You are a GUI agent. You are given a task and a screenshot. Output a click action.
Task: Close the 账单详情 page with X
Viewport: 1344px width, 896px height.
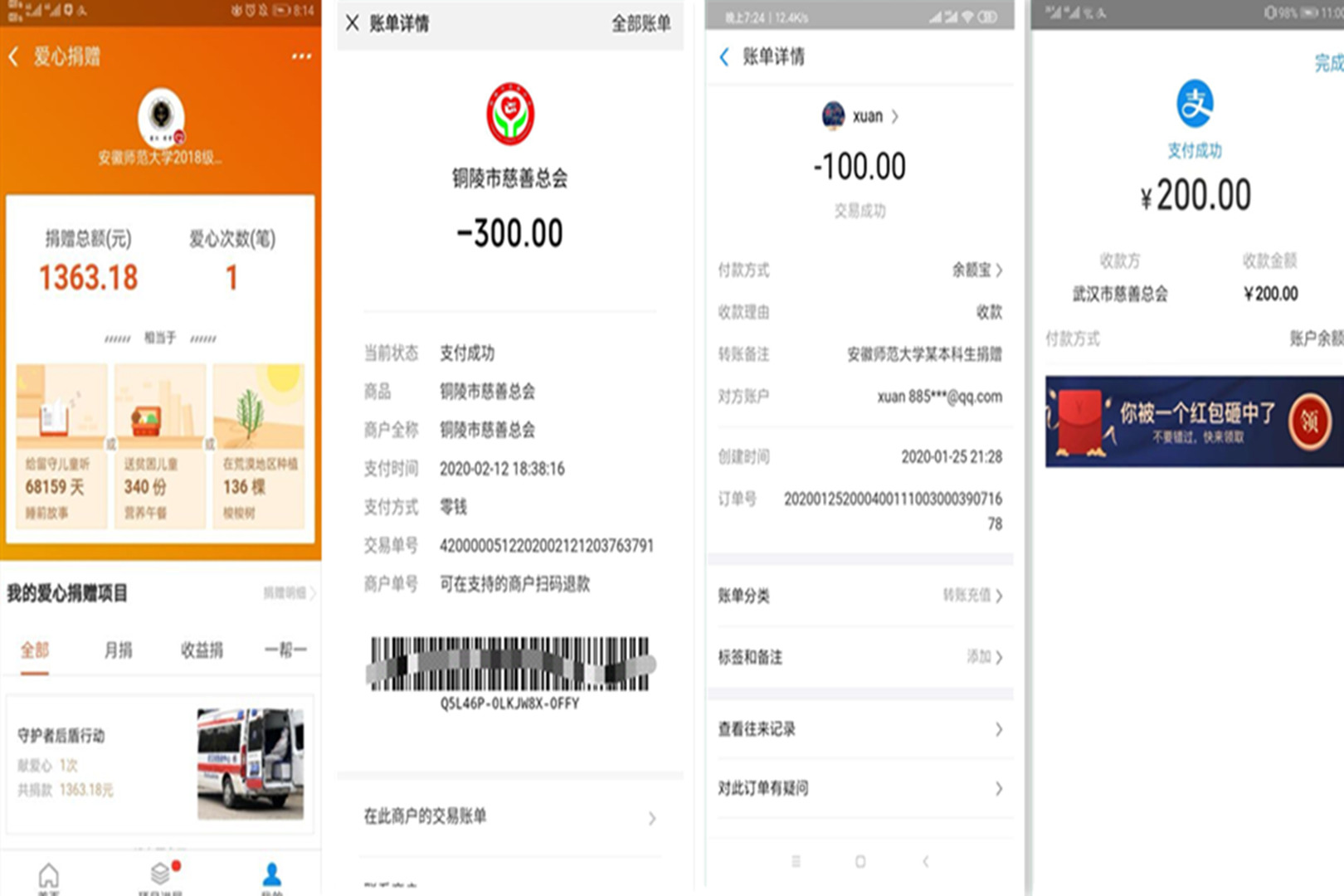[353, 23]
